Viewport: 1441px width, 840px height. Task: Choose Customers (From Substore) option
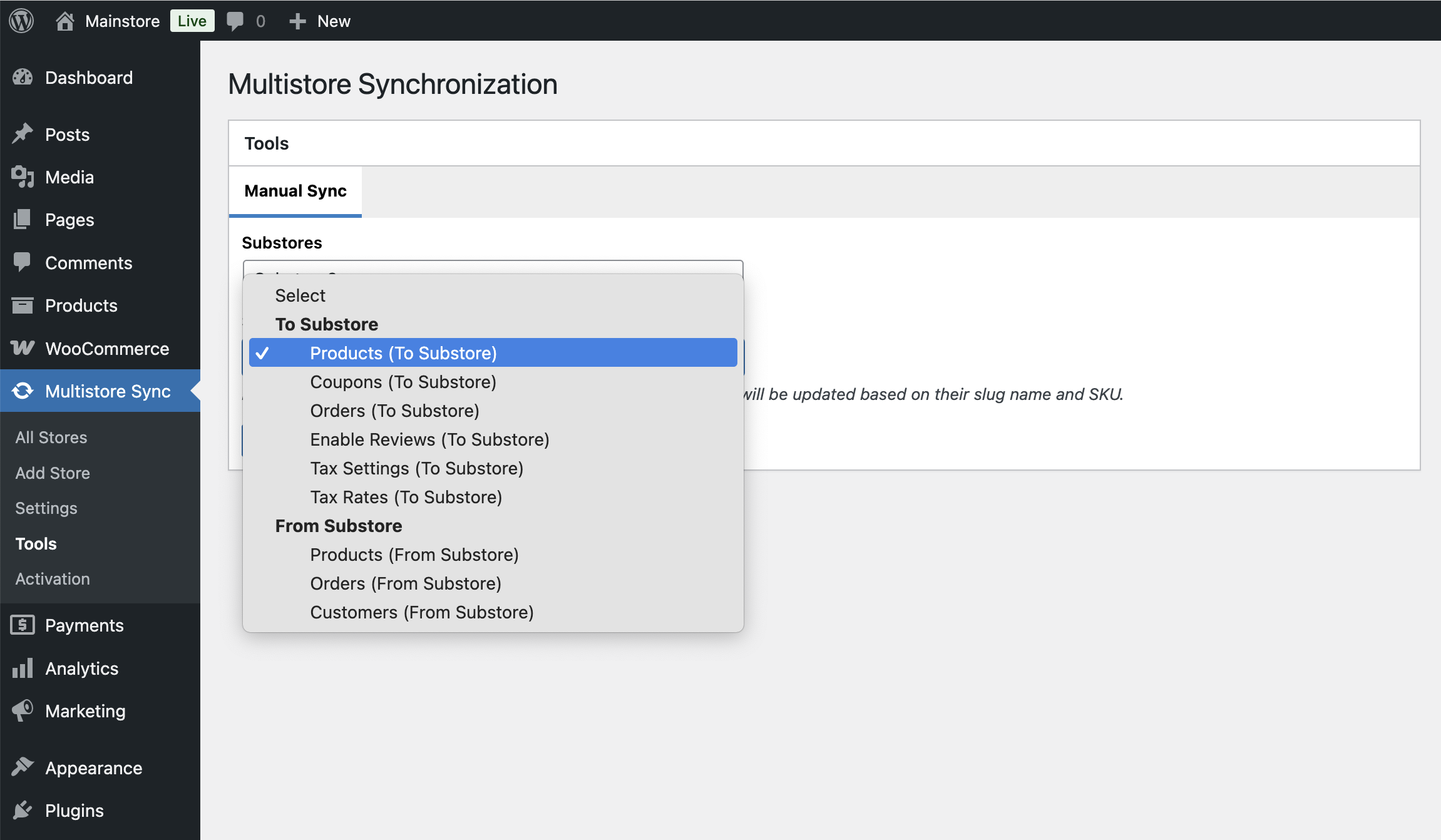pyautogui.click(x=422, y=612)
